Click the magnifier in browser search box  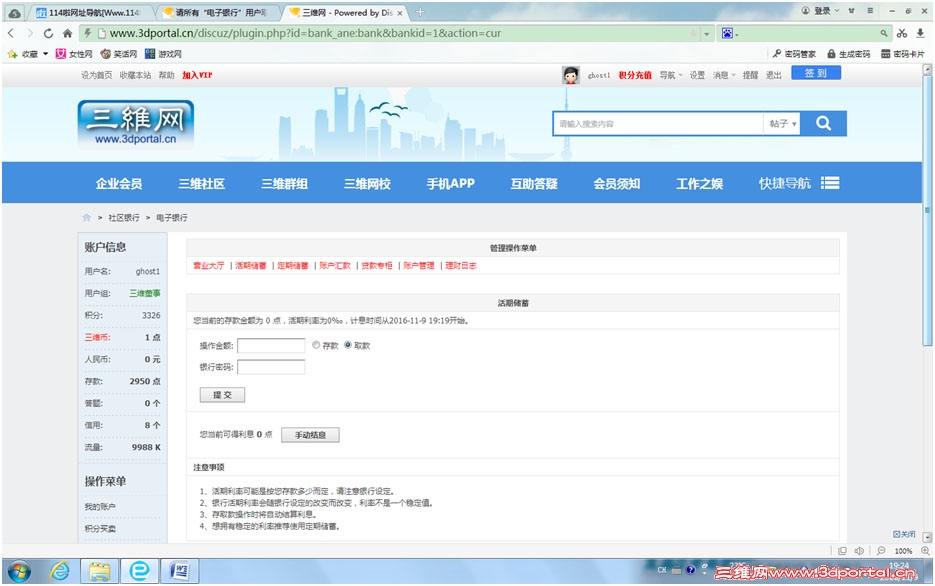pyautogui.click(x=884, y=33)
